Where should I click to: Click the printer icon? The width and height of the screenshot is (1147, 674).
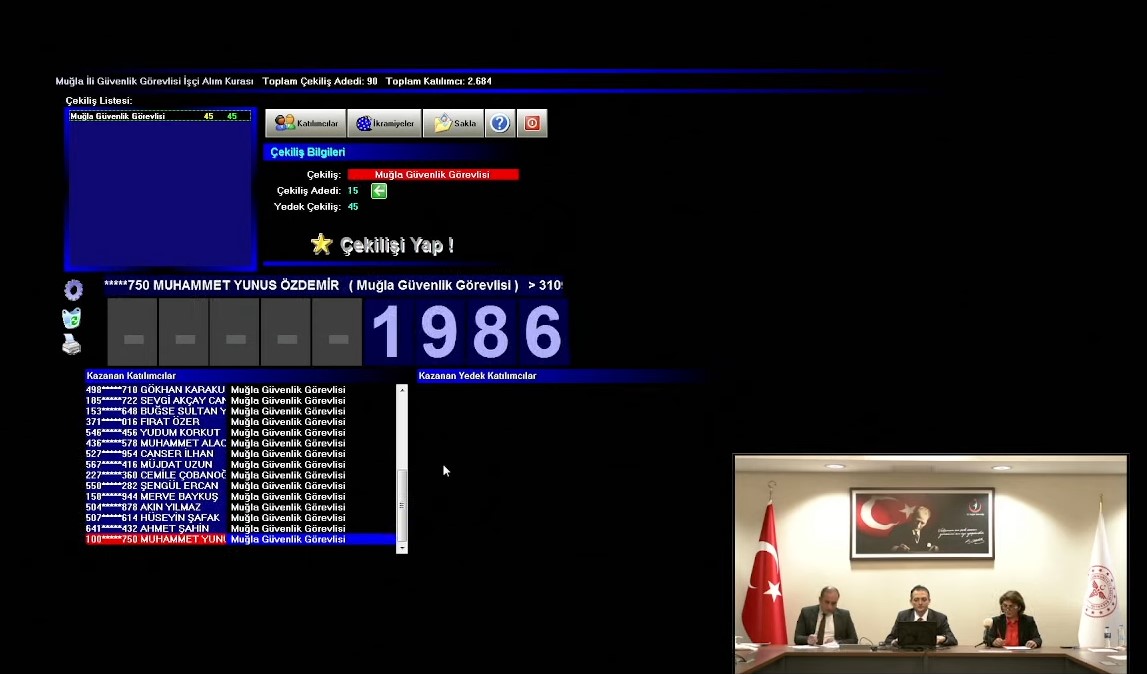pyautogui.click(x=72, y=345)
